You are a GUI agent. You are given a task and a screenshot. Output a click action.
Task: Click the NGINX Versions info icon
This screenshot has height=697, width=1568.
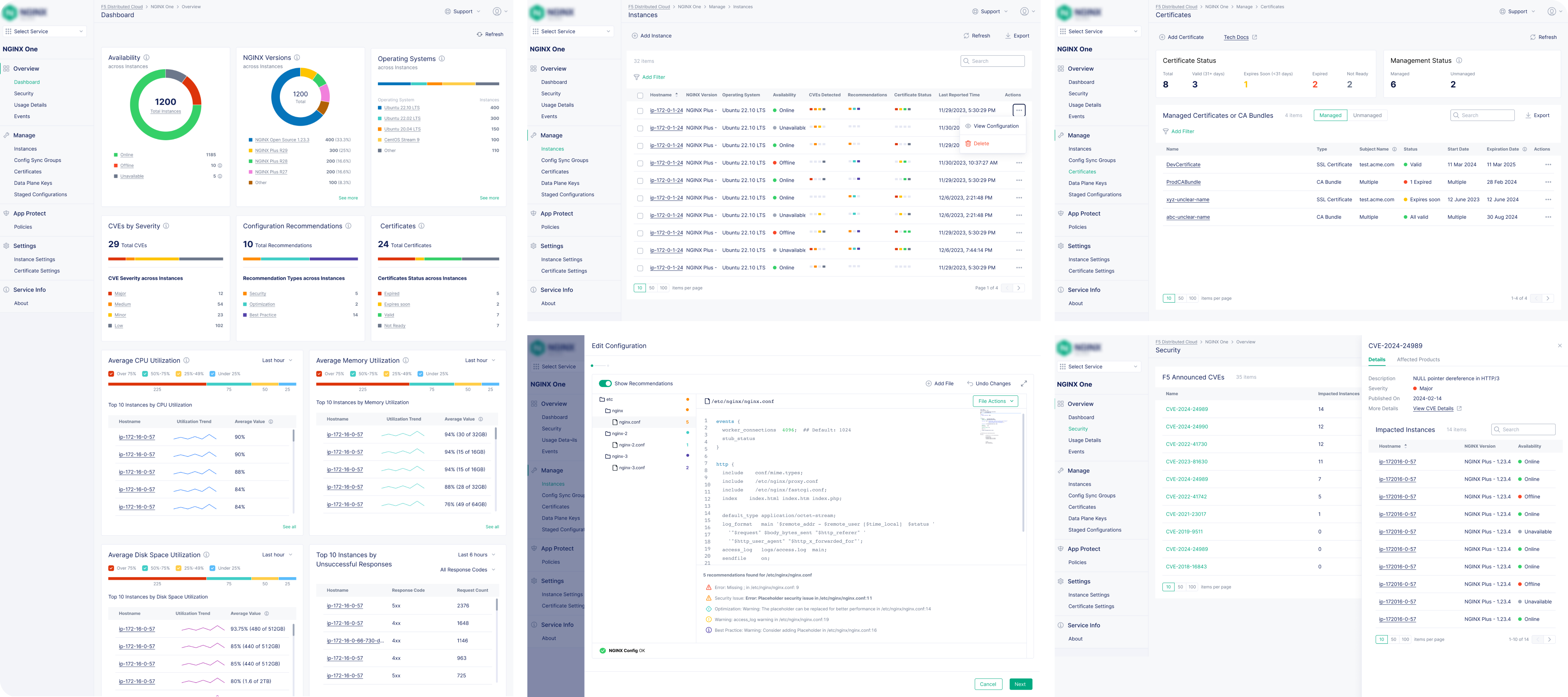[x=297, y=58]
